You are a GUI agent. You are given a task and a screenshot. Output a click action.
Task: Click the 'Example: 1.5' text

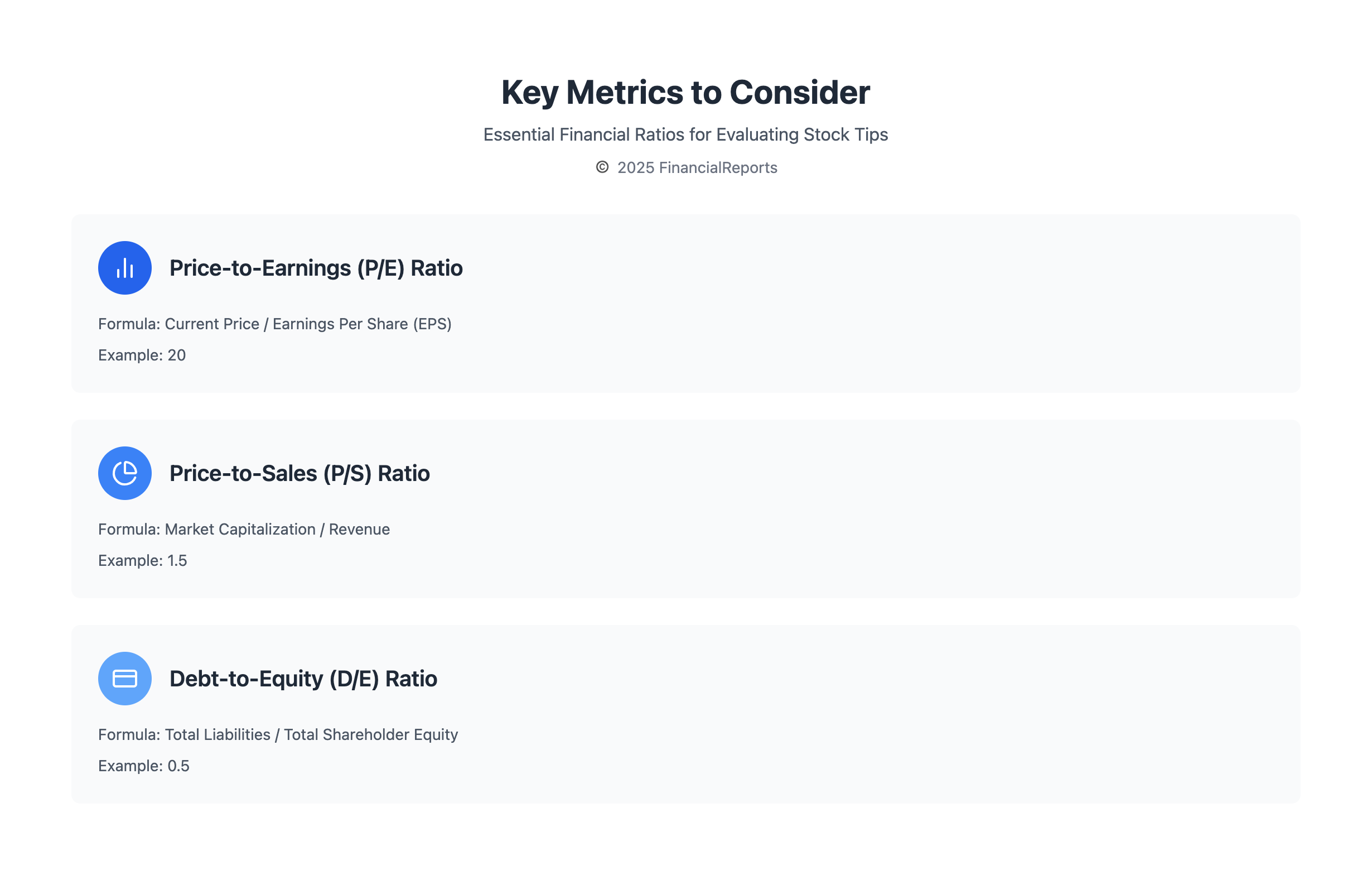pos(142,560)
